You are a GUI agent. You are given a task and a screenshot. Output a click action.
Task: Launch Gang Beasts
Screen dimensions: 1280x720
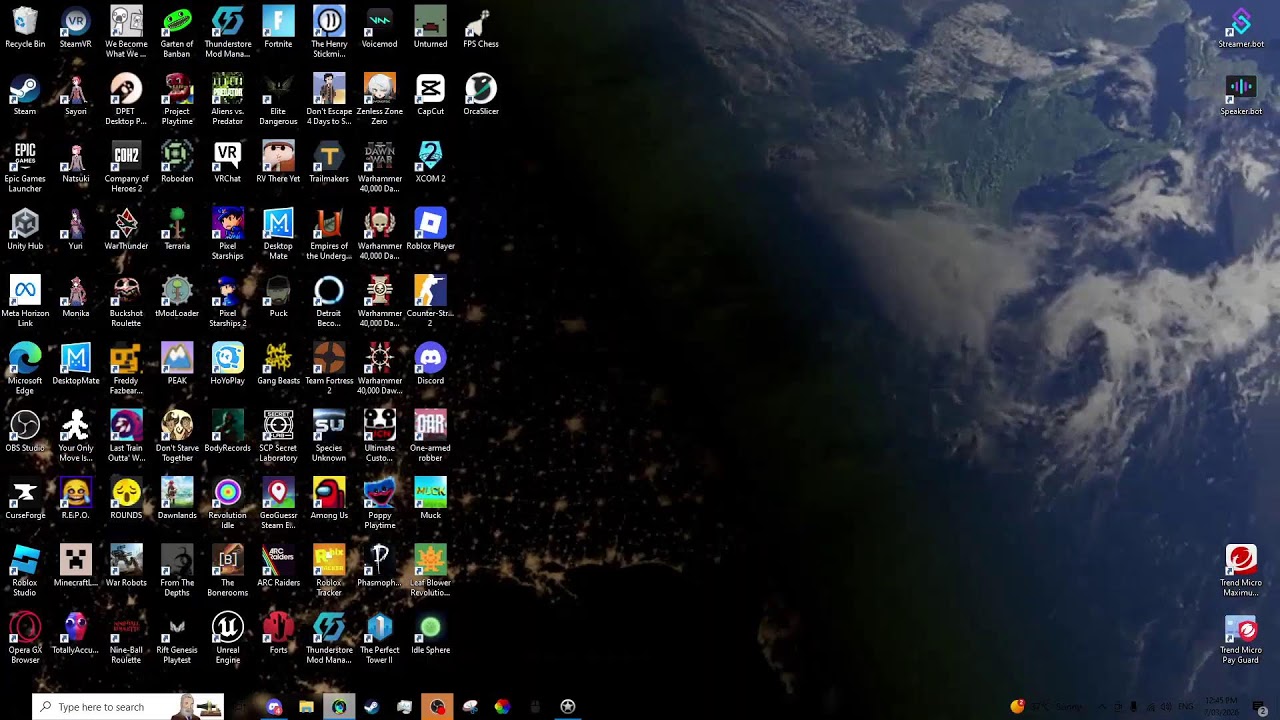pos(278,364)
